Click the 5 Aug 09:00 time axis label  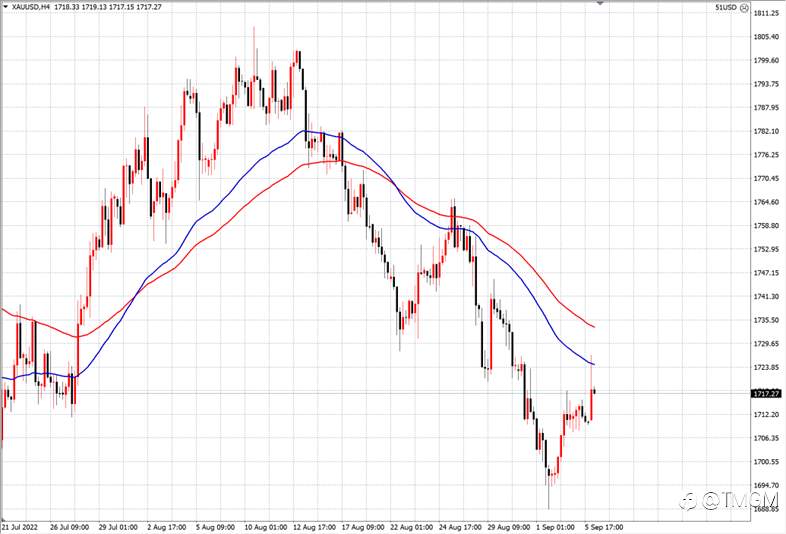pyautogui.click(x=216, y=527)
